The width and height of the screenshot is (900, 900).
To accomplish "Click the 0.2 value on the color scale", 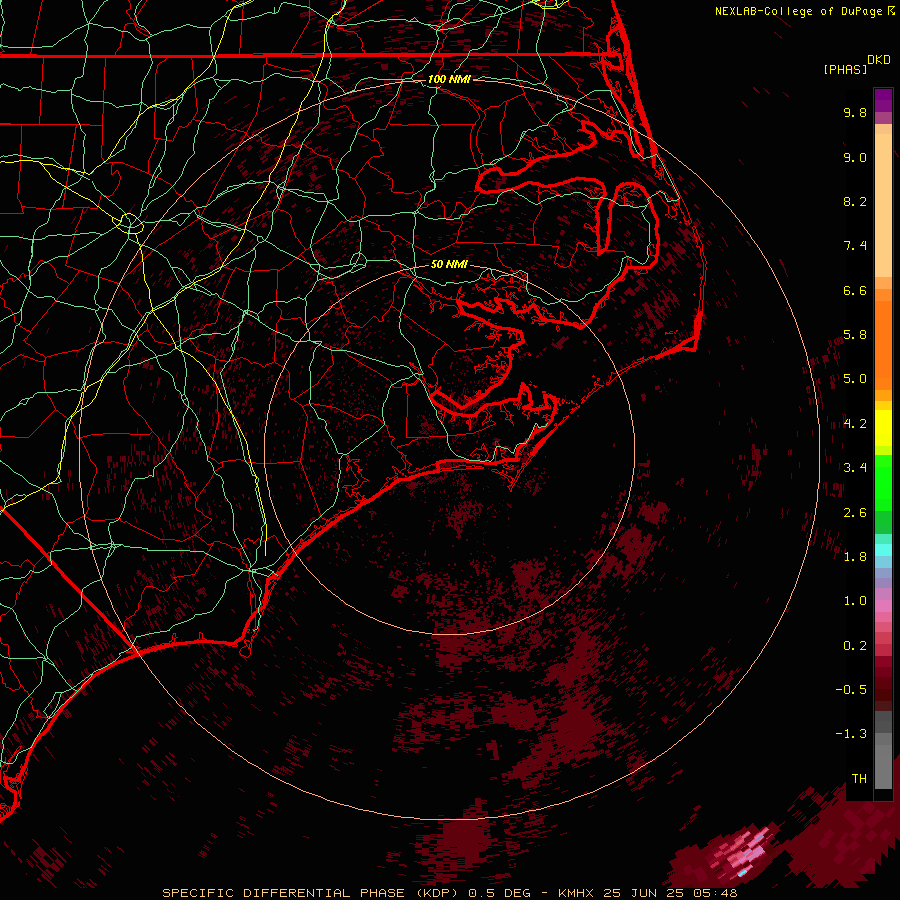I will 855,646.
